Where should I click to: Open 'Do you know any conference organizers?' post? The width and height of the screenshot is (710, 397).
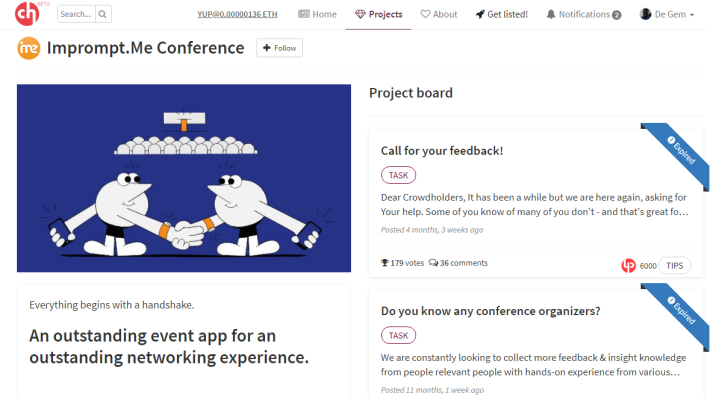(x=490, y=311)
